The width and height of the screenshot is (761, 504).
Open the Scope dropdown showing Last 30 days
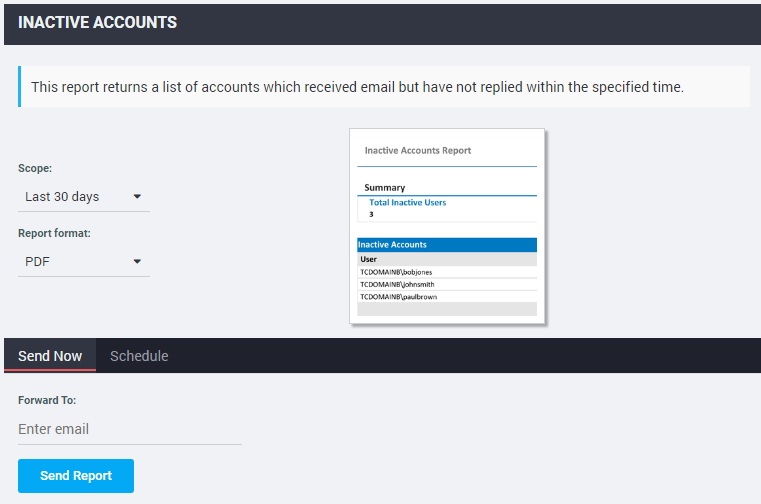[84, 197]
